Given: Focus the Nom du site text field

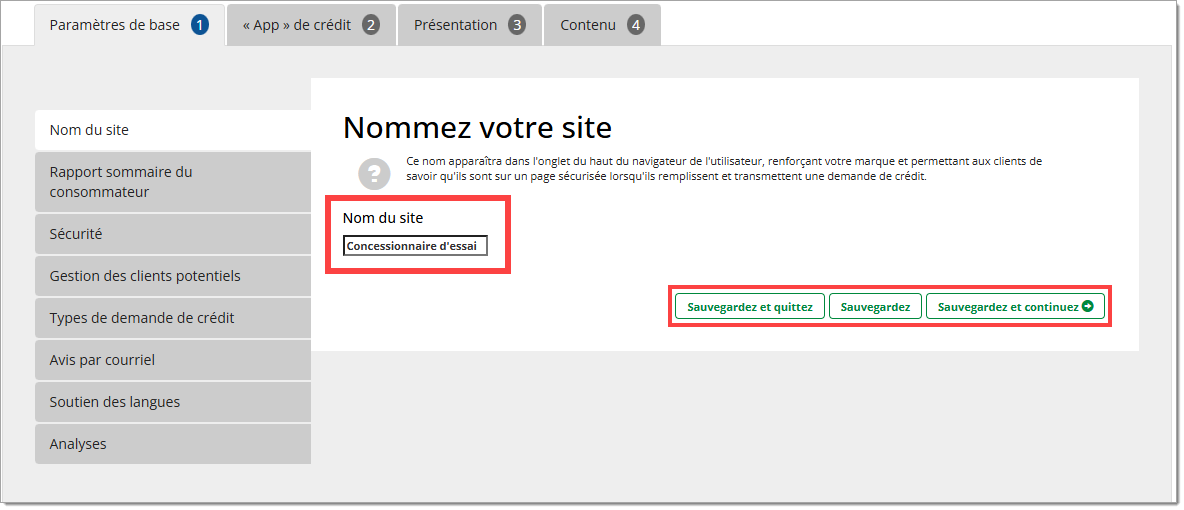Looking at the screenshot, I should (415, 246).
